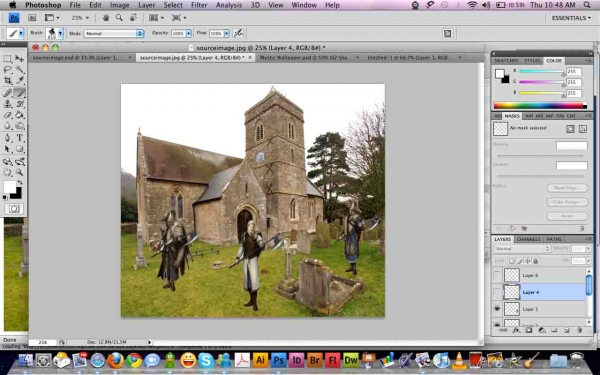Click the Zoom tool in application bar
Image resolution: width=600 pixels, height=375 pixels.
tap(119, 18)
